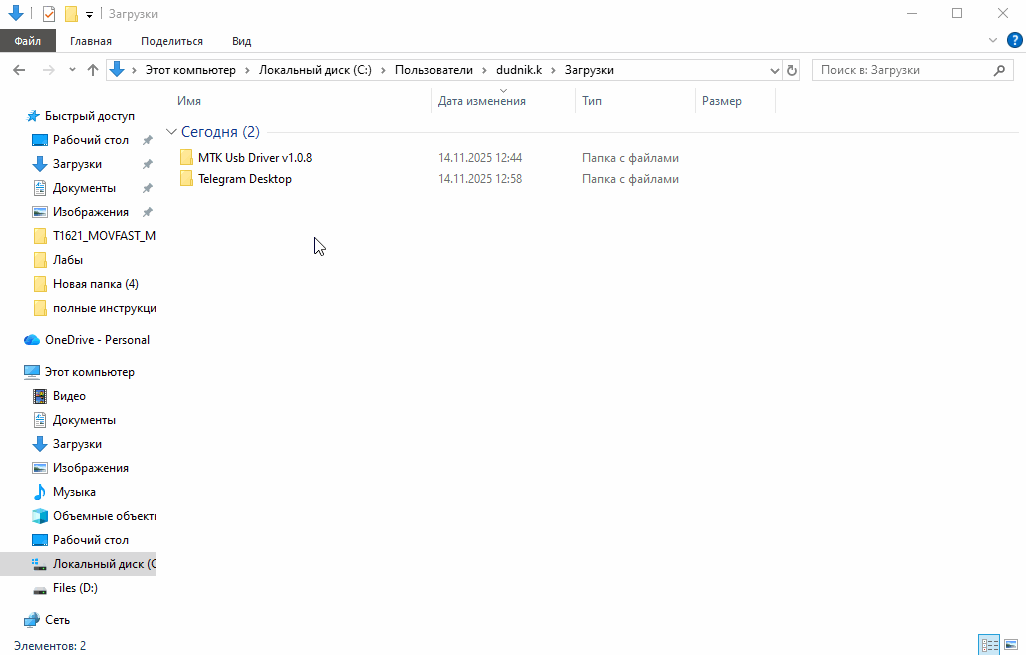Switch to details view layout
Viewport: 1026px width, 655px height.
[x=988, y=645]
